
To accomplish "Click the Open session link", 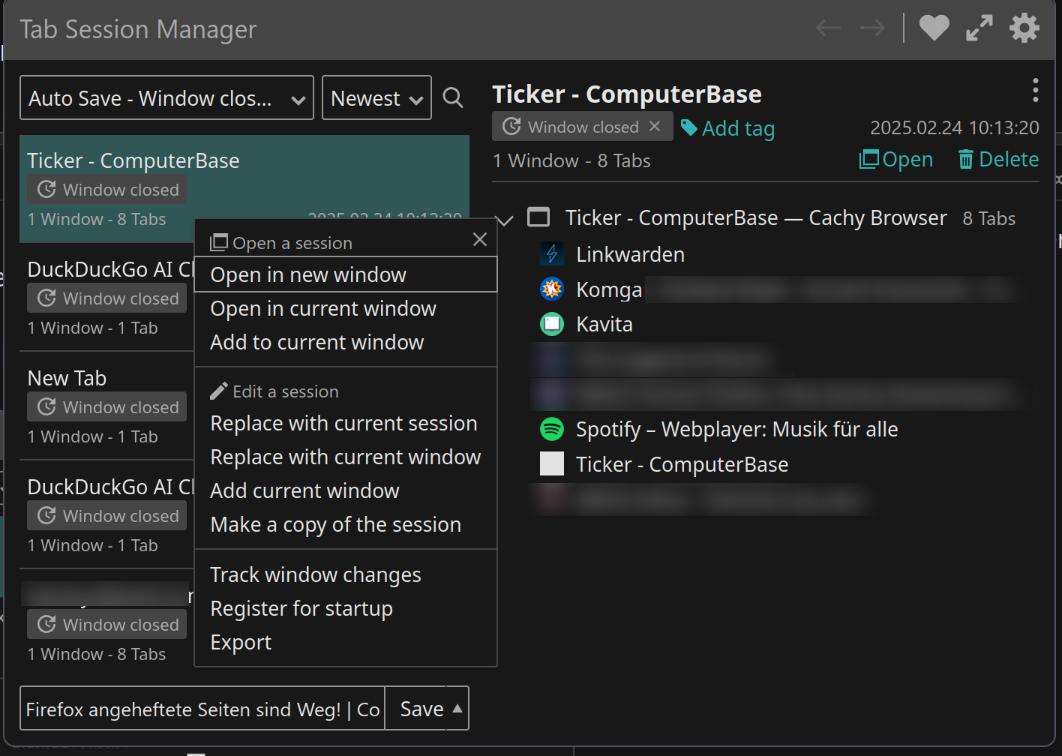I will (895, 159).
